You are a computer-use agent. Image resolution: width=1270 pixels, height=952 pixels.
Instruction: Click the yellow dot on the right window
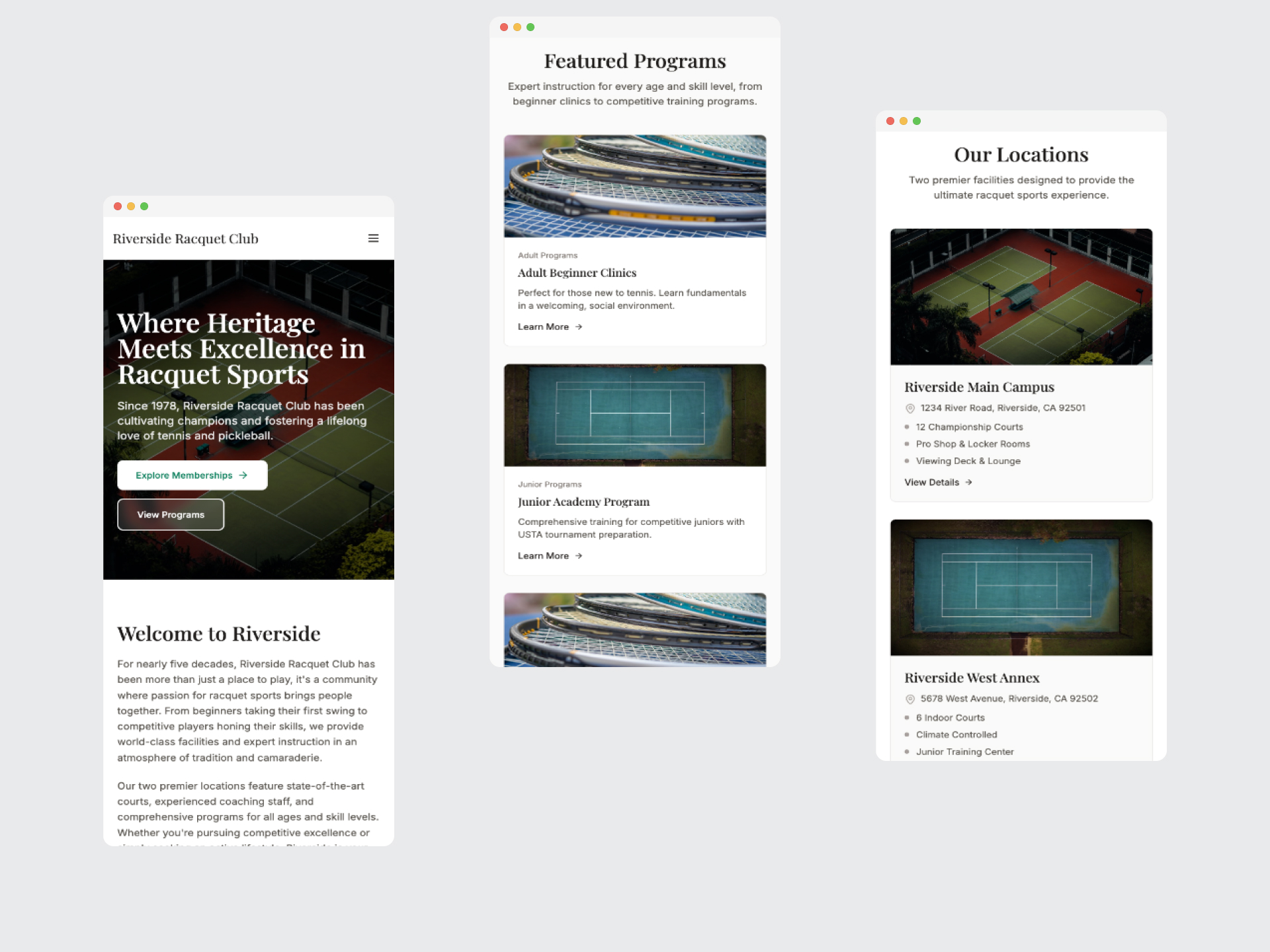tap(904, 121)
